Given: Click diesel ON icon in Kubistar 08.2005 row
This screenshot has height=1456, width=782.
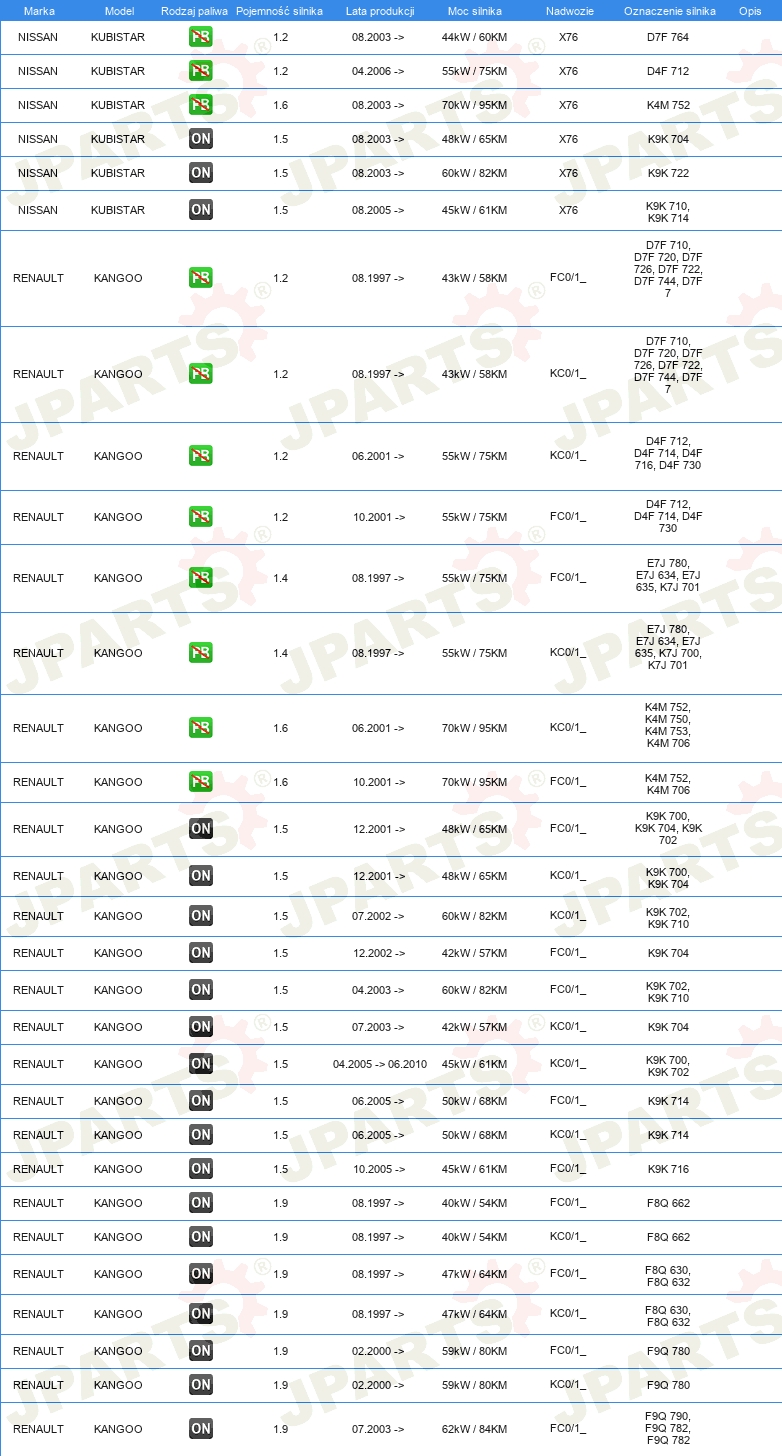Looking at the screenshot, I should (201, 210).
